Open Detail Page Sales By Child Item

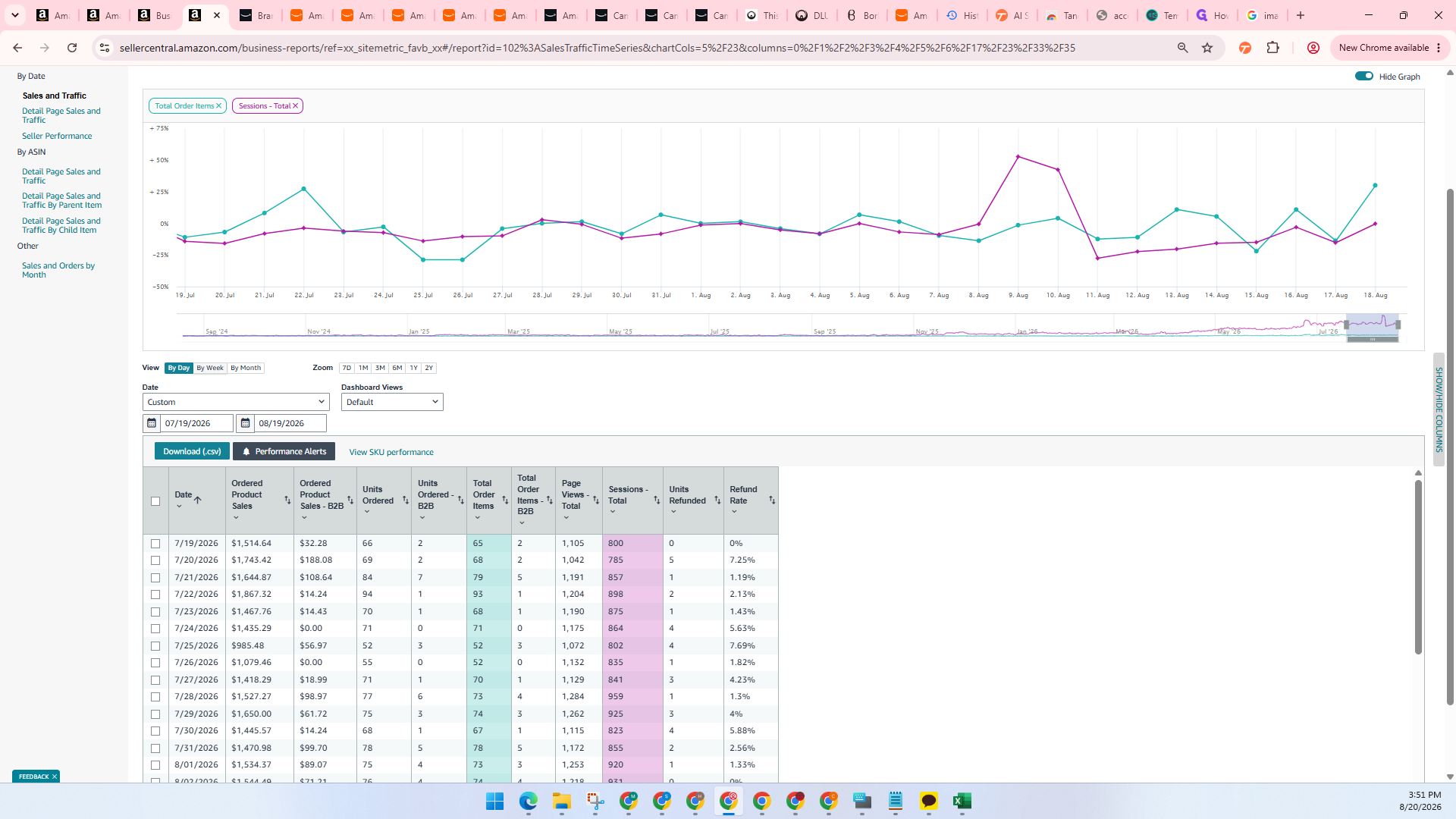click(x=61, y=226)
